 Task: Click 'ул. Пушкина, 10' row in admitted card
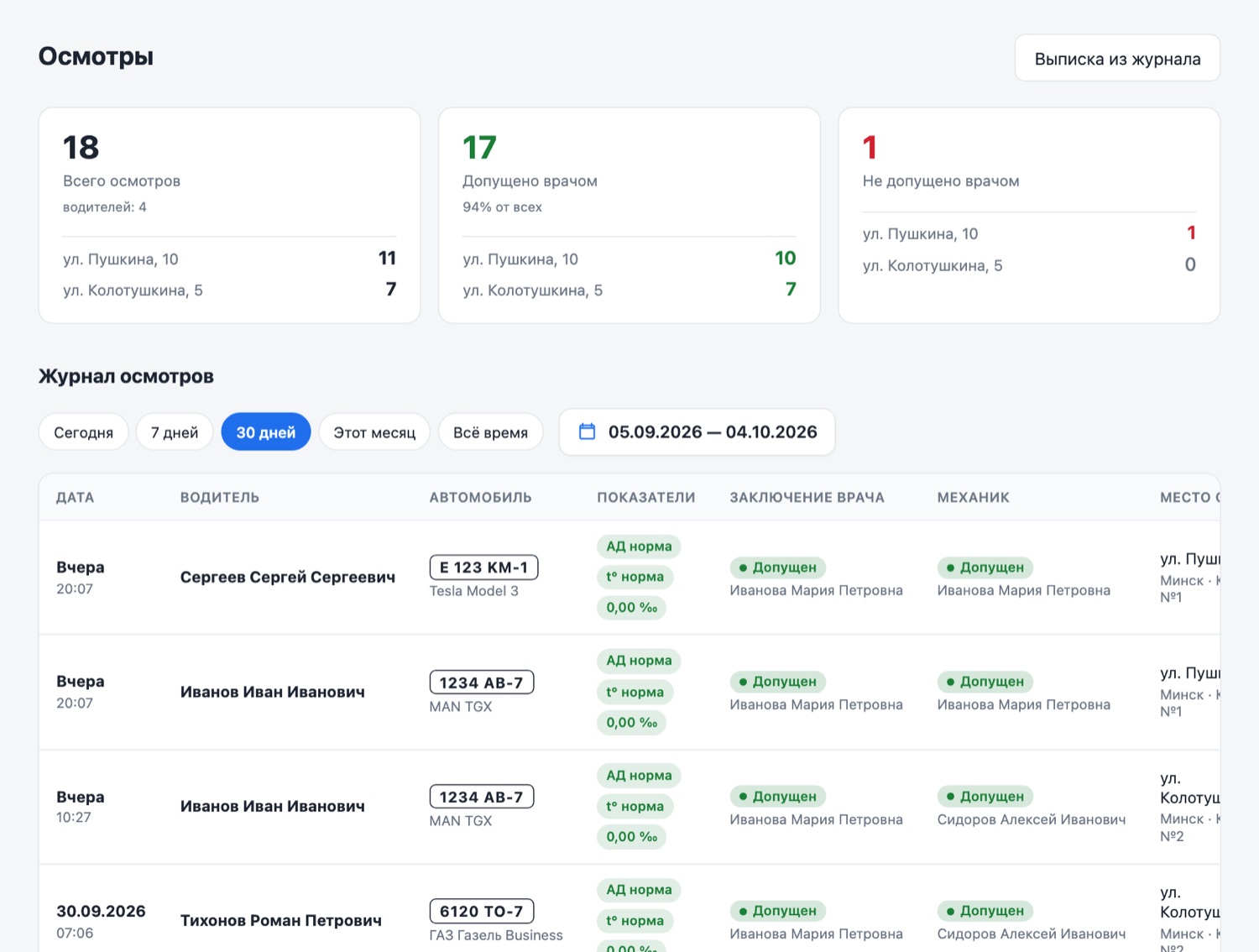[629, 259]
